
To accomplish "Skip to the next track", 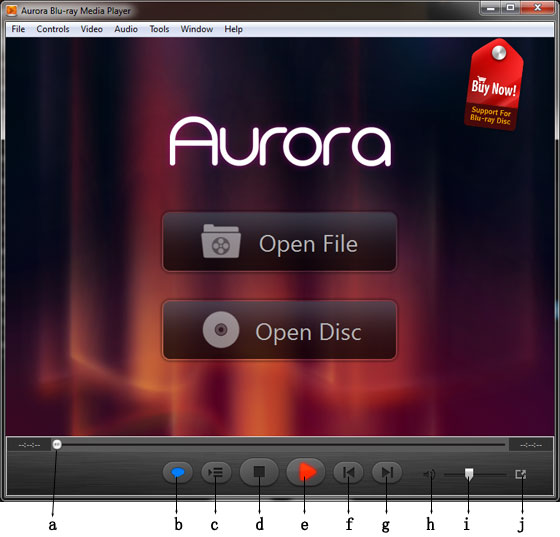I will [387, 472].
